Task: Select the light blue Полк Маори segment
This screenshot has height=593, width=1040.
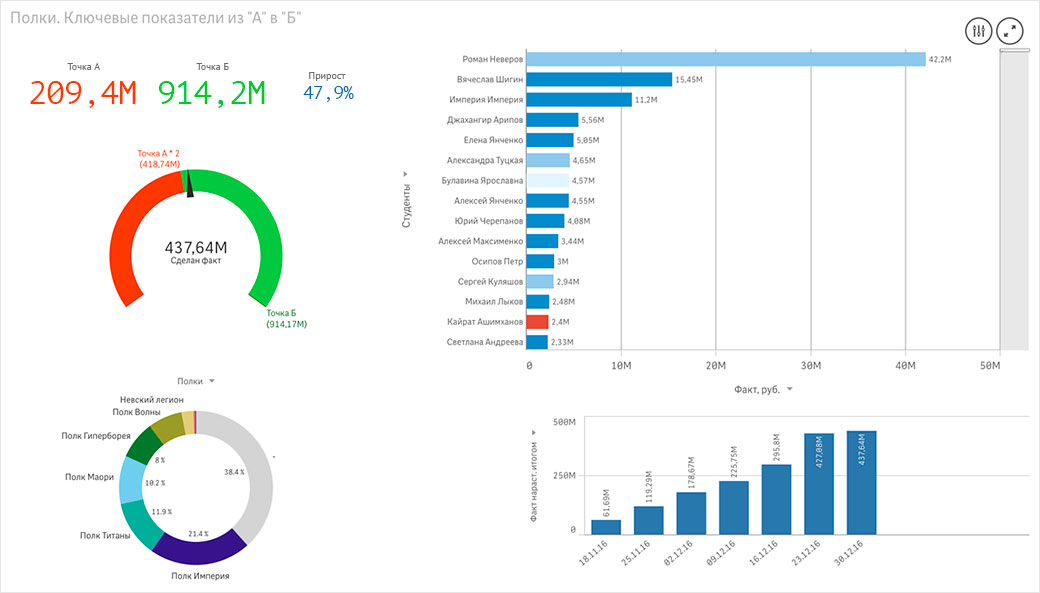Action: 132,480
